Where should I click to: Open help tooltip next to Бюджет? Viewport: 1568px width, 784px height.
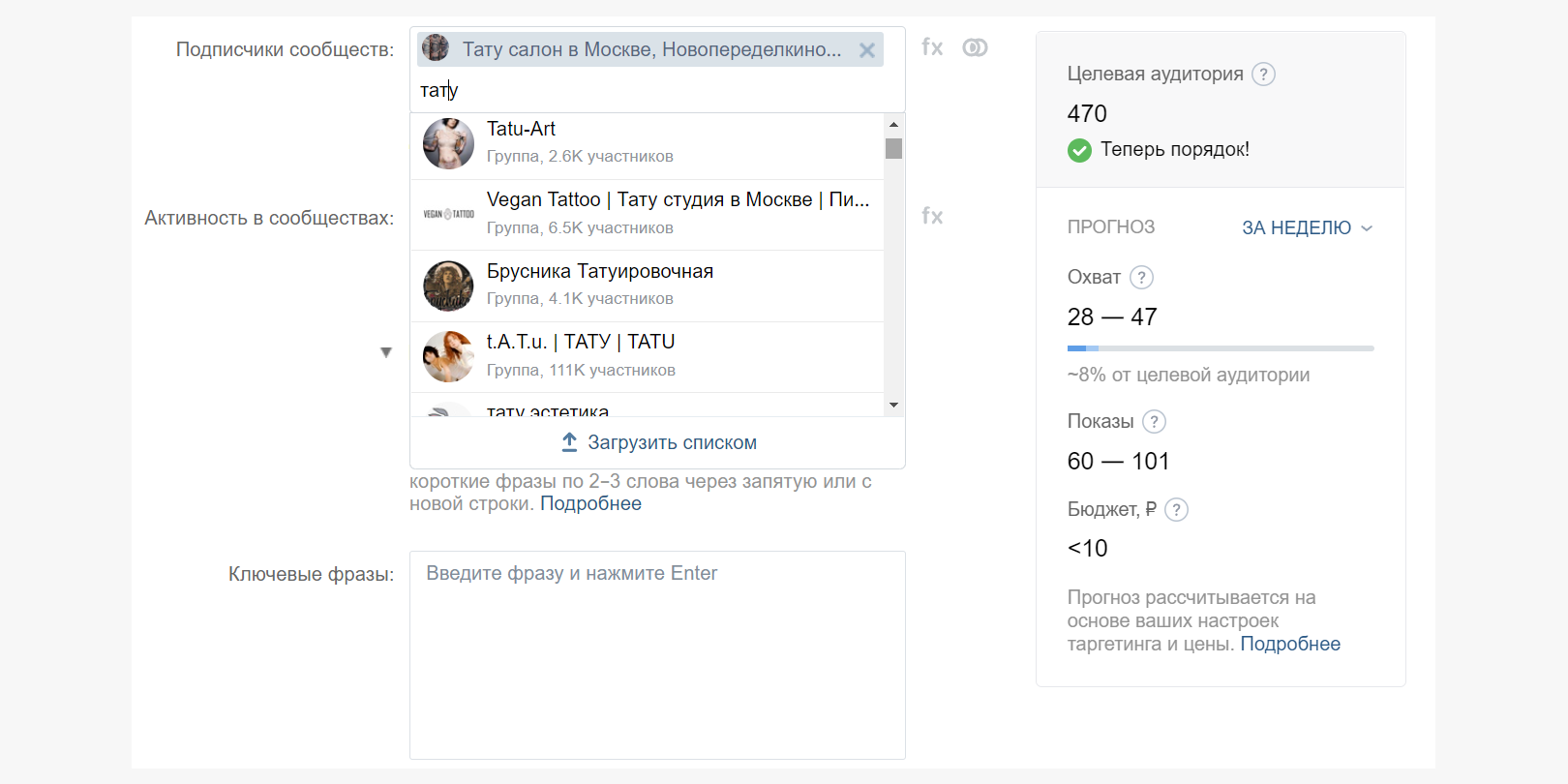tap(1176, 510)
